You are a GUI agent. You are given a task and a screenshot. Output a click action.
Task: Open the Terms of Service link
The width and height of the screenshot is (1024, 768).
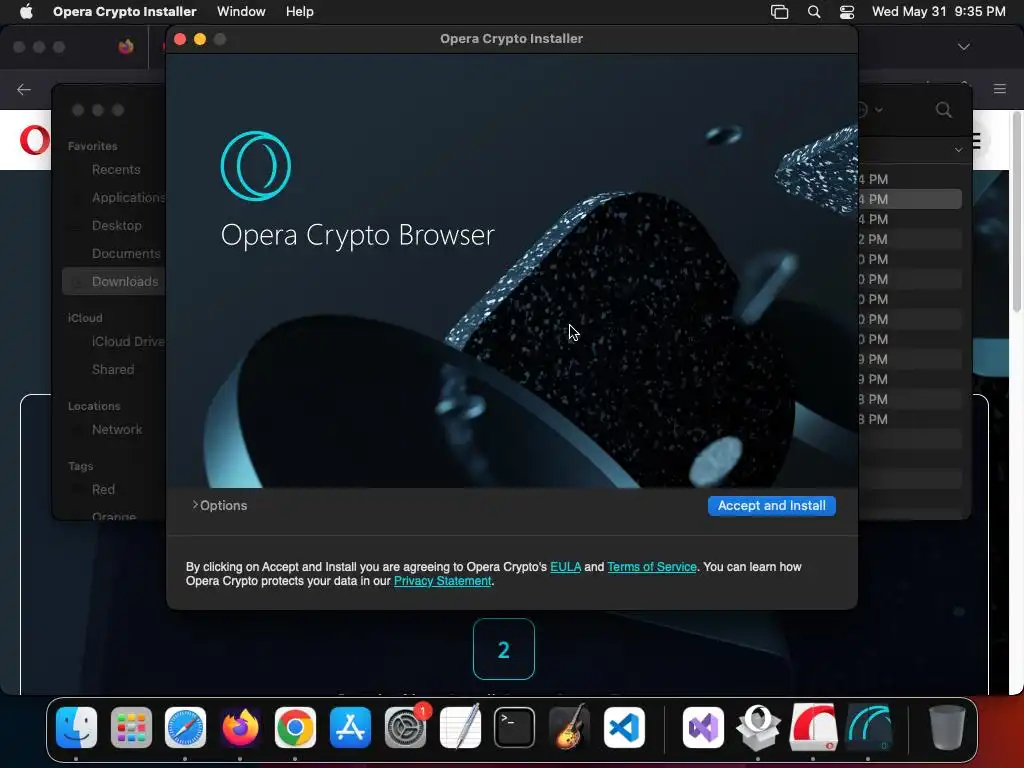652,567
